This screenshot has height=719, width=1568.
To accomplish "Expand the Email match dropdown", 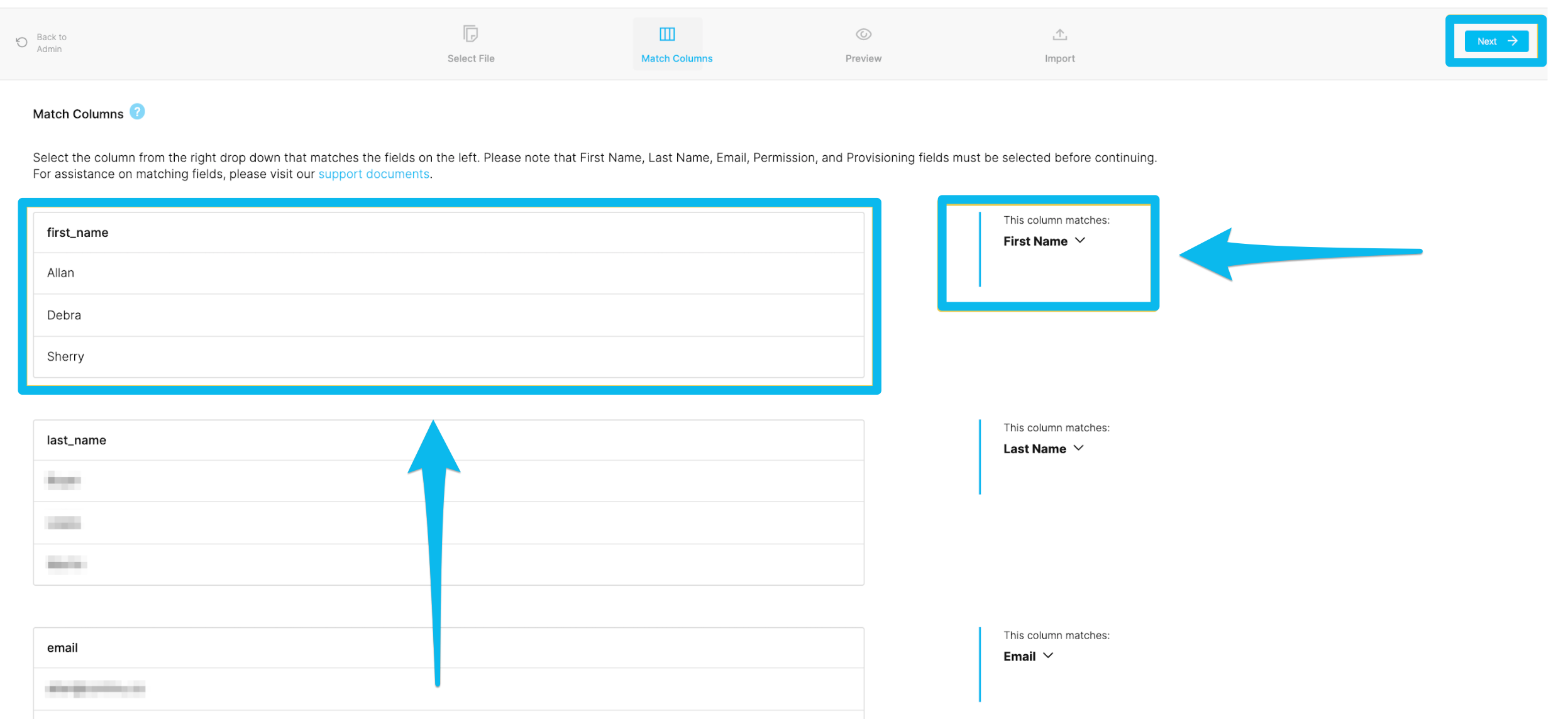I will tap(1028, 656).
